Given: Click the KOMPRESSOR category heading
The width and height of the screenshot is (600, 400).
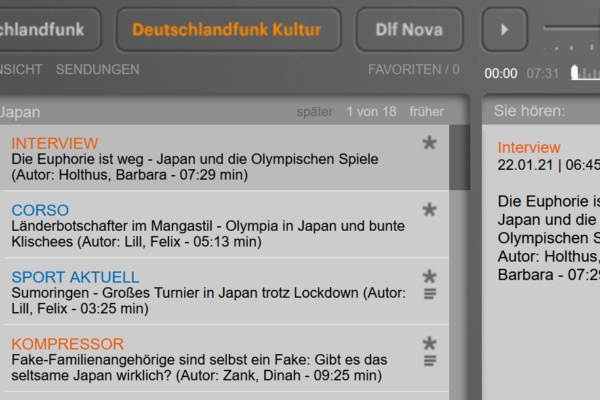Looking at the screenshot, I should pos(68,344).
